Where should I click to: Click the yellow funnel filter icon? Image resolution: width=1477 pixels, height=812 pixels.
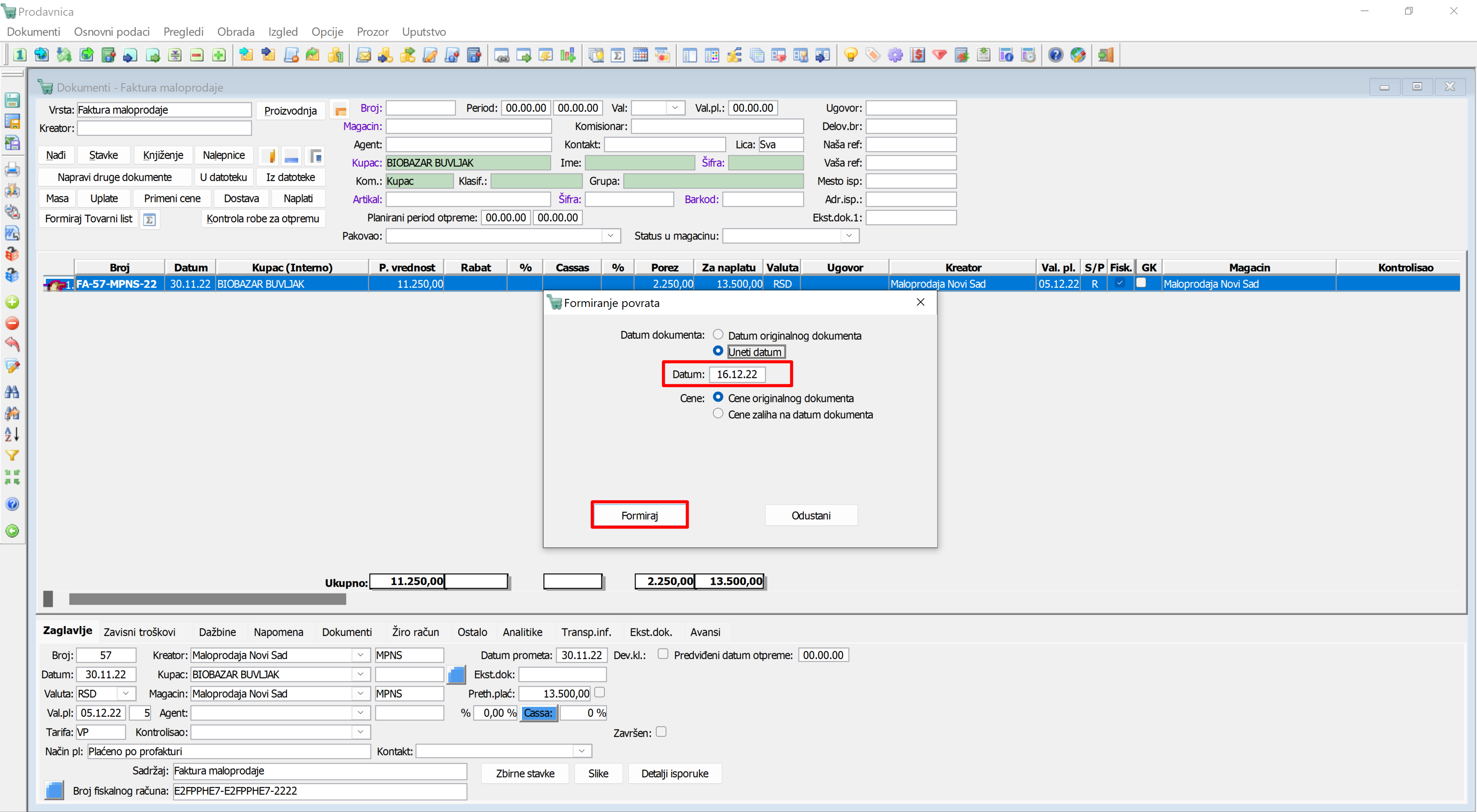(x=12, y=456)
